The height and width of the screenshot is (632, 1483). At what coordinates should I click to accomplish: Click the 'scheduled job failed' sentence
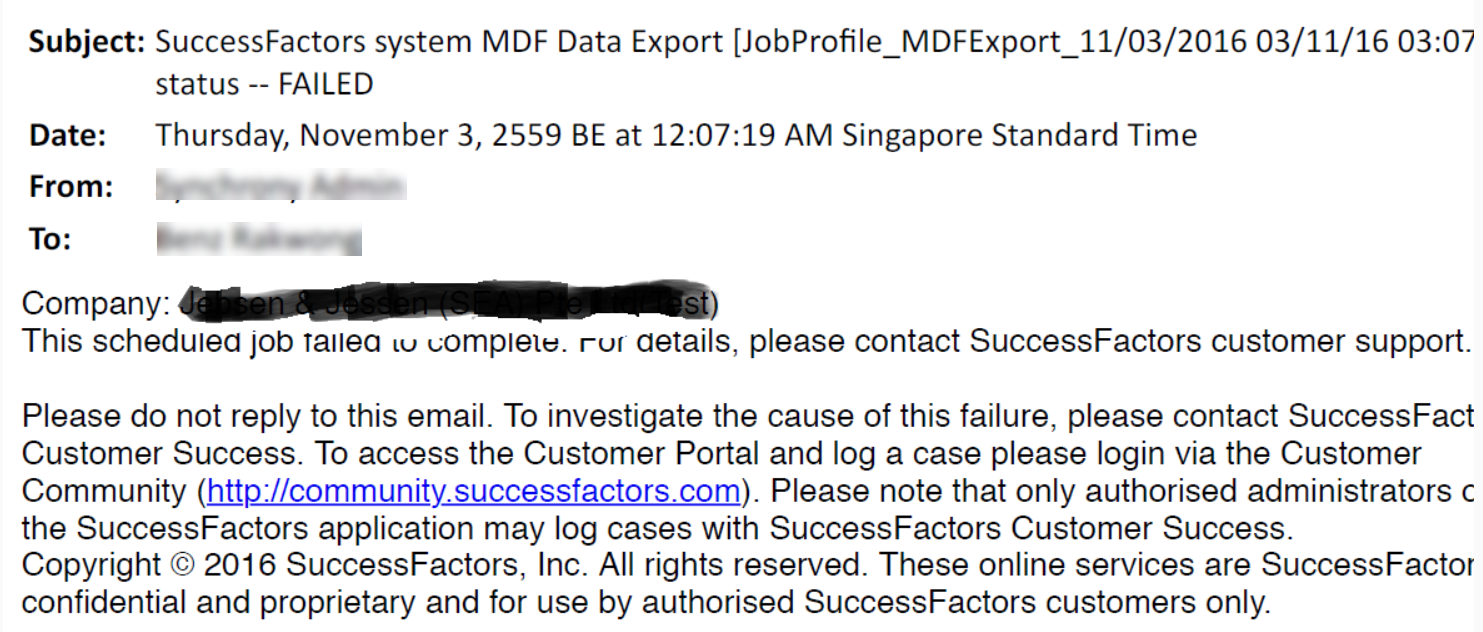(x=745, y=341)
